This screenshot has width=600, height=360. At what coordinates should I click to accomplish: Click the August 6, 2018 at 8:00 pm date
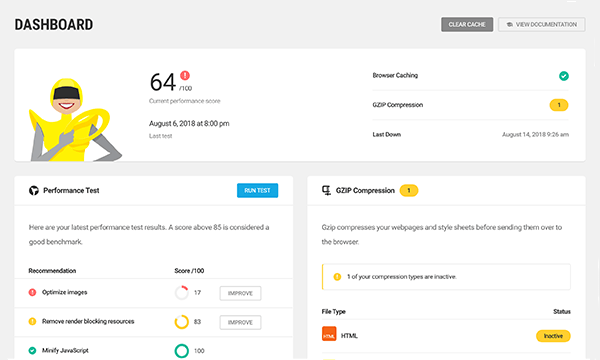tap(189, 124)
